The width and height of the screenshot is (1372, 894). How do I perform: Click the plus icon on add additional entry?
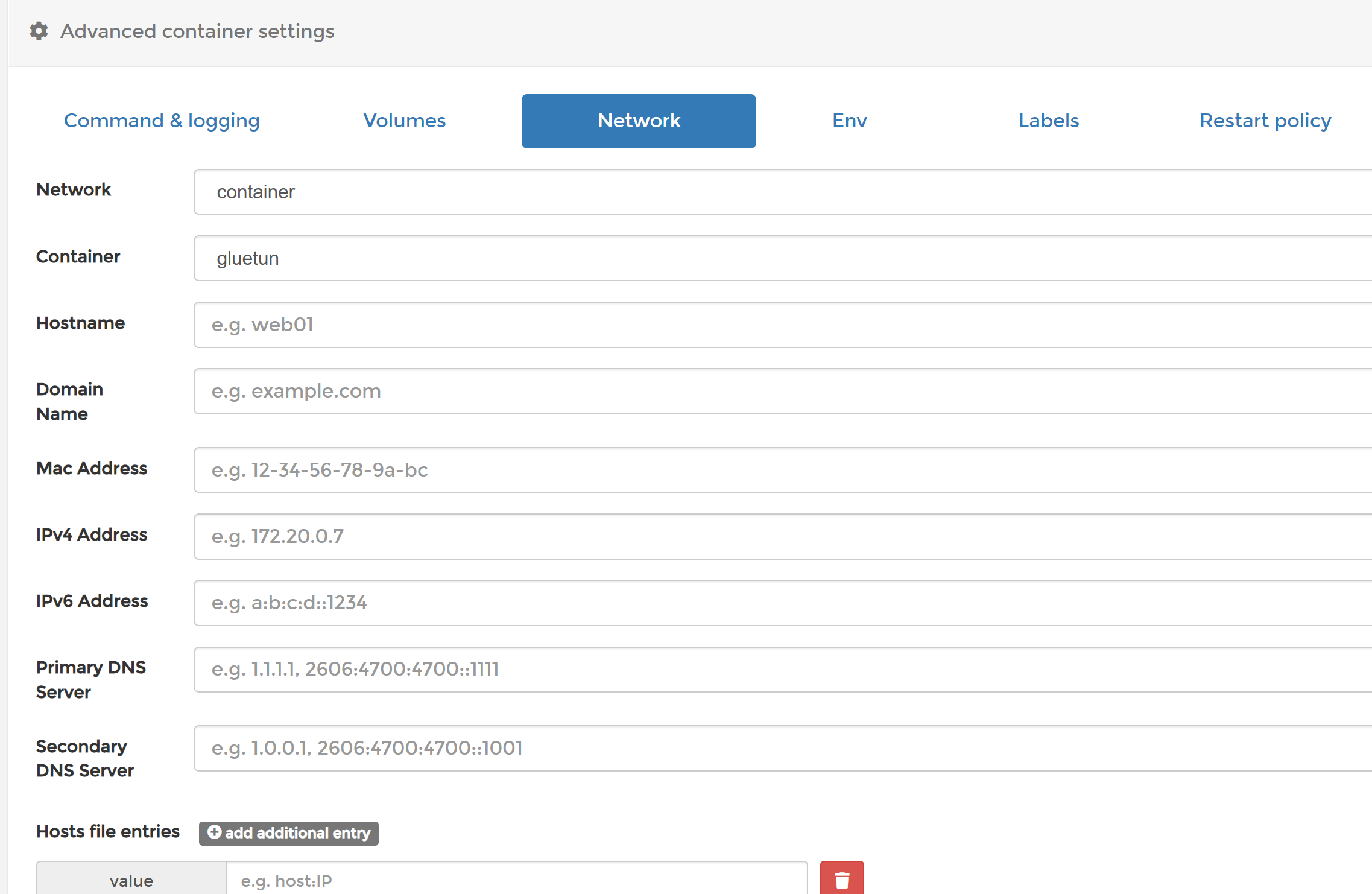pos(214,833)
